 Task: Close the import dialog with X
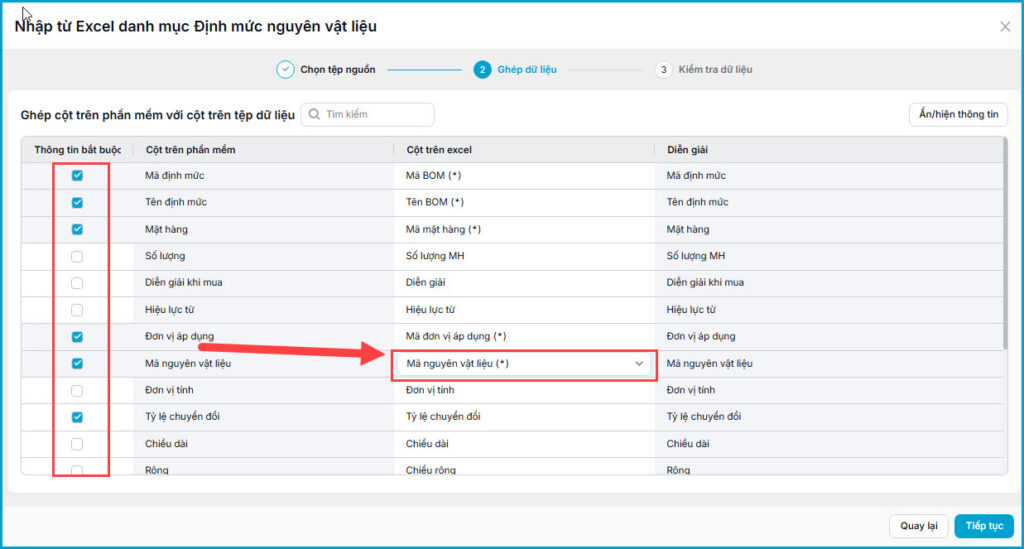coord(1005,27)
